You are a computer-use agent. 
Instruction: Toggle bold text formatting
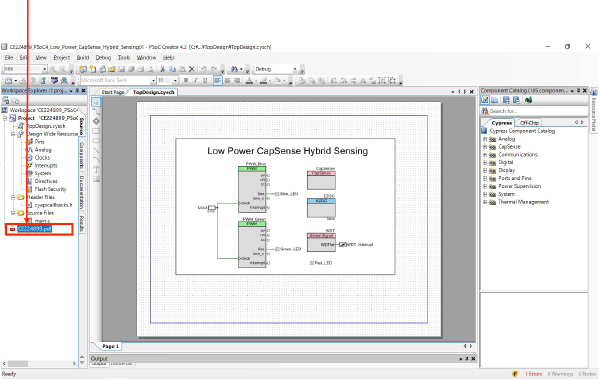pos(186,80)
